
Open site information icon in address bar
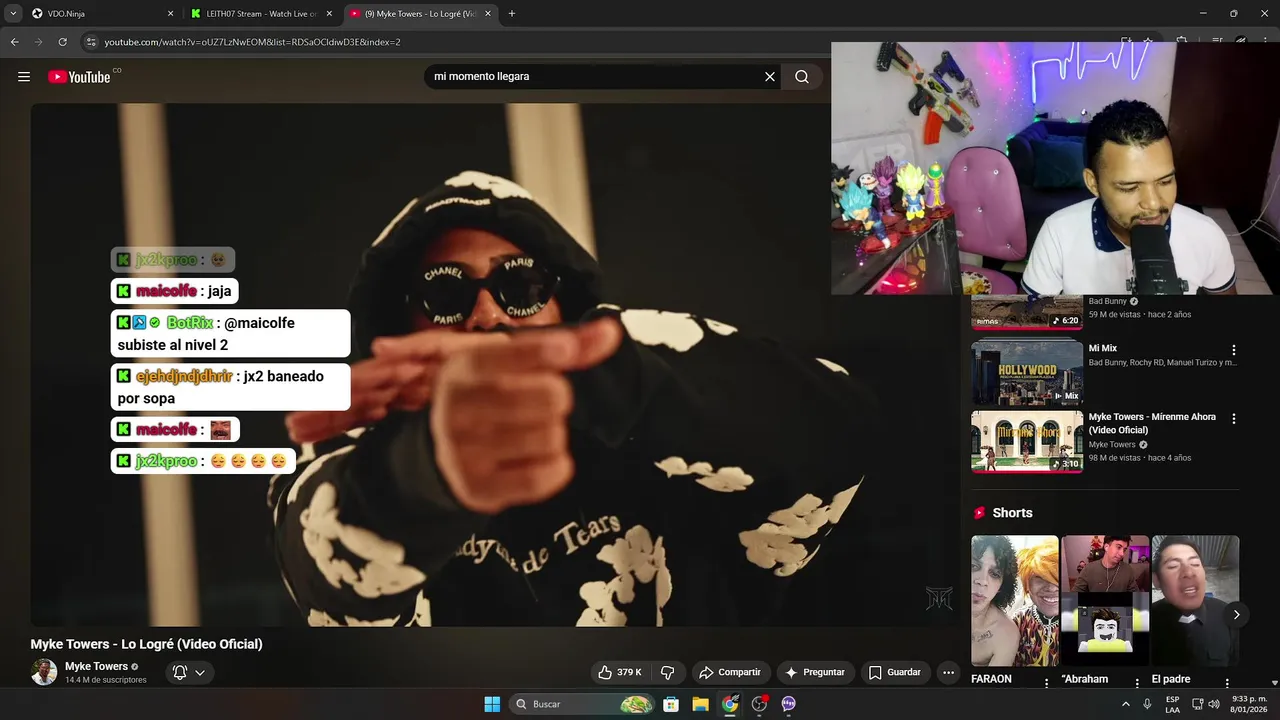(91, 42)
